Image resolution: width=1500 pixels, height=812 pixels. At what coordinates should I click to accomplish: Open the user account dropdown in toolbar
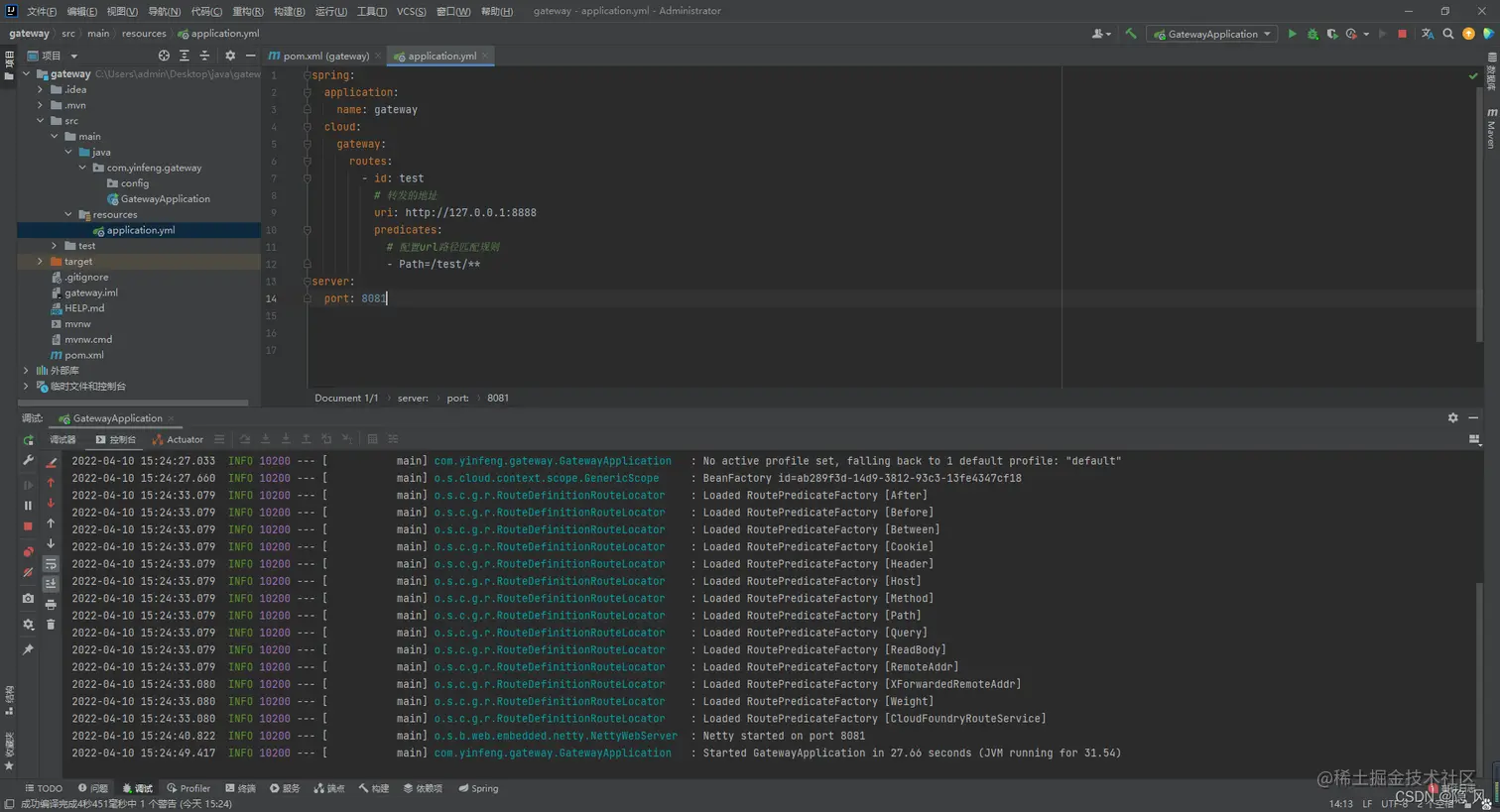(1101, 34)
